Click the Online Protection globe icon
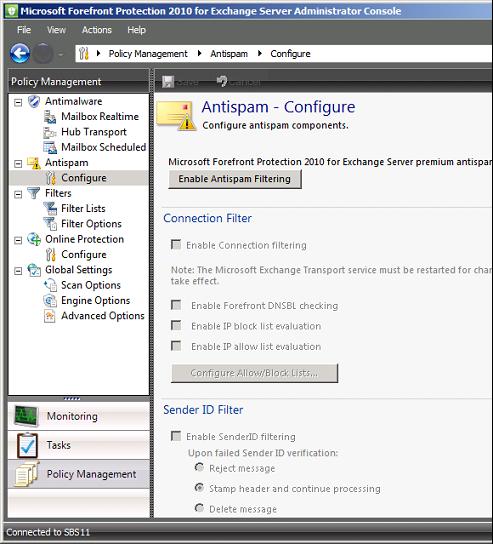Screen dimensions: 493x544 coord(34,239)
